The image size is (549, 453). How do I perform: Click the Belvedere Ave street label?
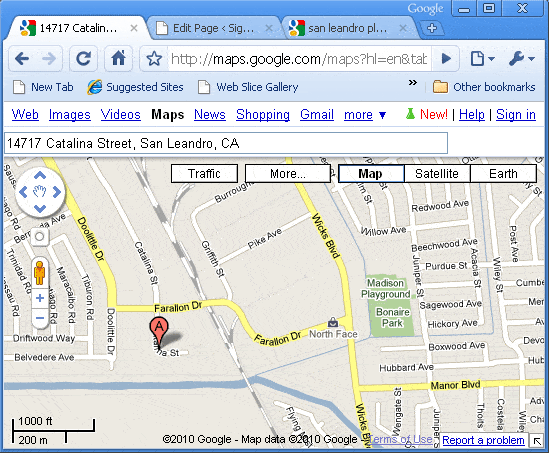[44, 357]
